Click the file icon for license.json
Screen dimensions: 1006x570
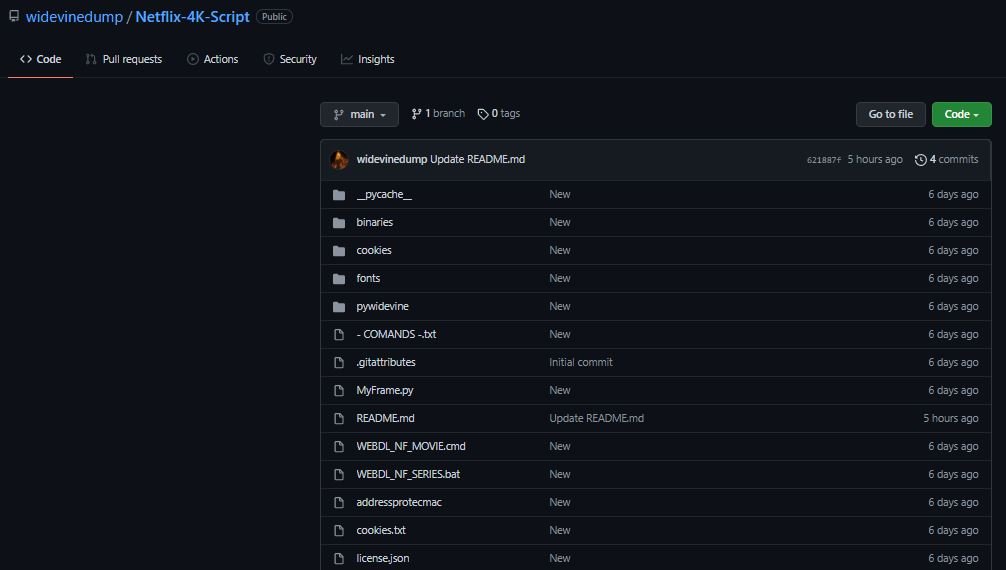coord(339,558)
